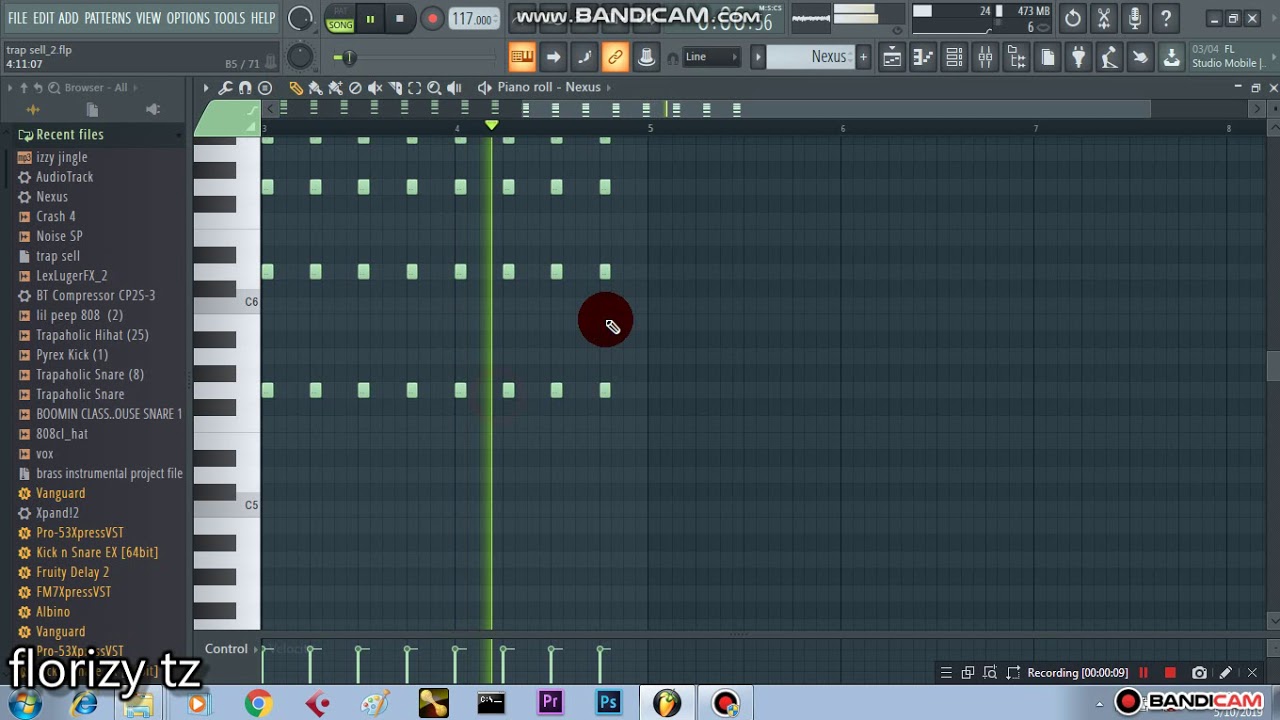
Task: Open Google Chrome from the taskbar
Action: [x=258, y=703]
